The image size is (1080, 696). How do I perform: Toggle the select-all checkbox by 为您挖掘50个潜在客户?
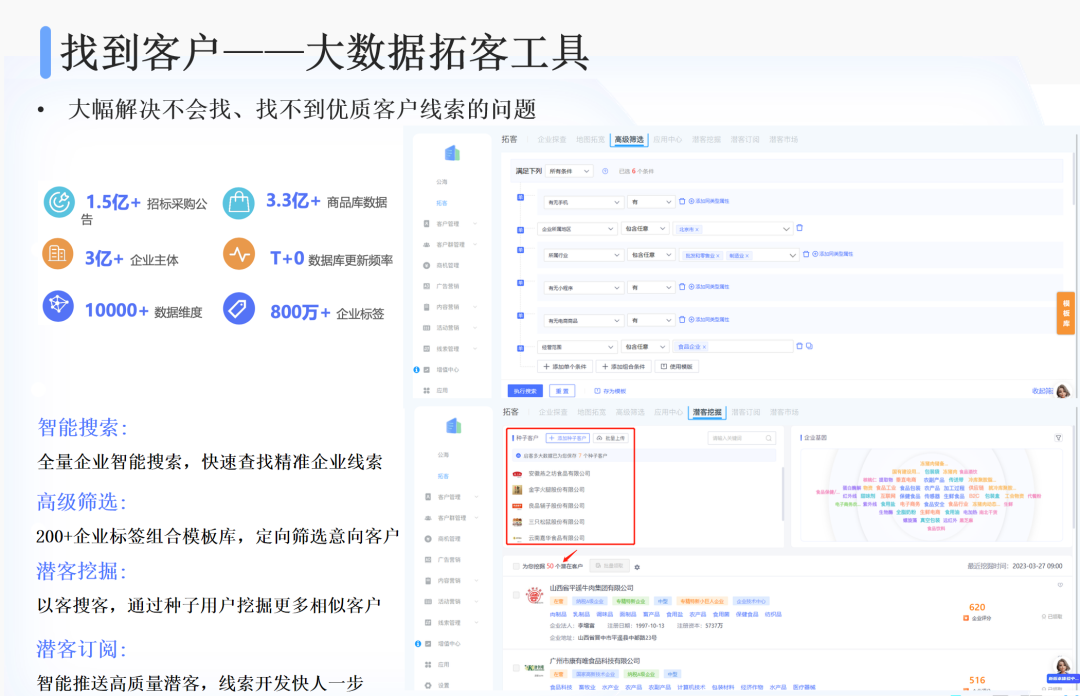pyautogui.click(x=515, y=566)
